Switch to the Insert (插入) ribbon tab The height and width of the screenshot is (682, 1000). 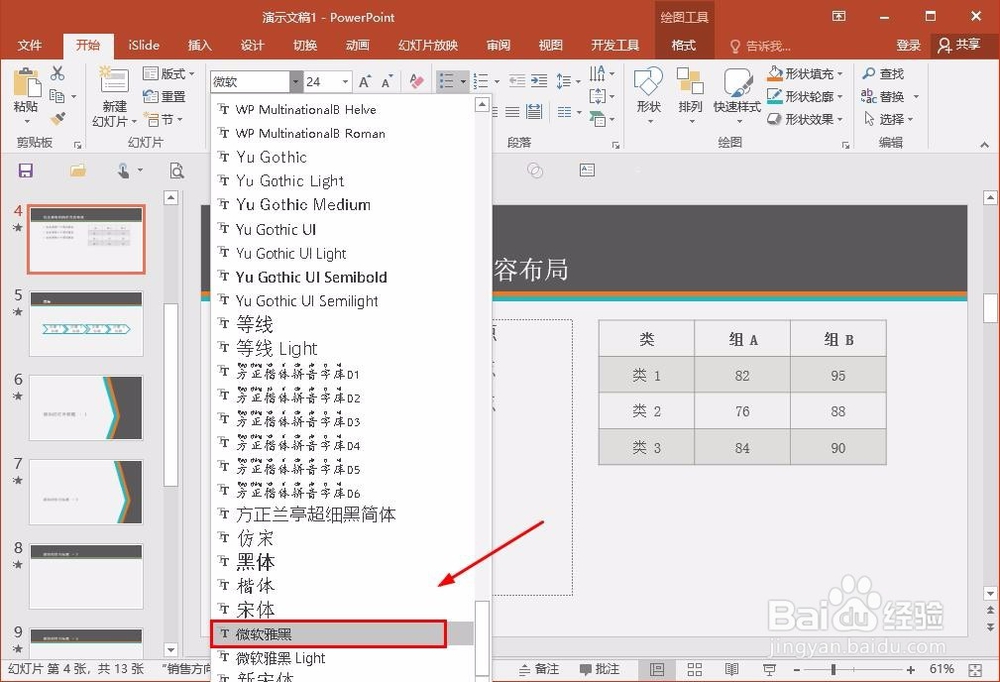198,44
